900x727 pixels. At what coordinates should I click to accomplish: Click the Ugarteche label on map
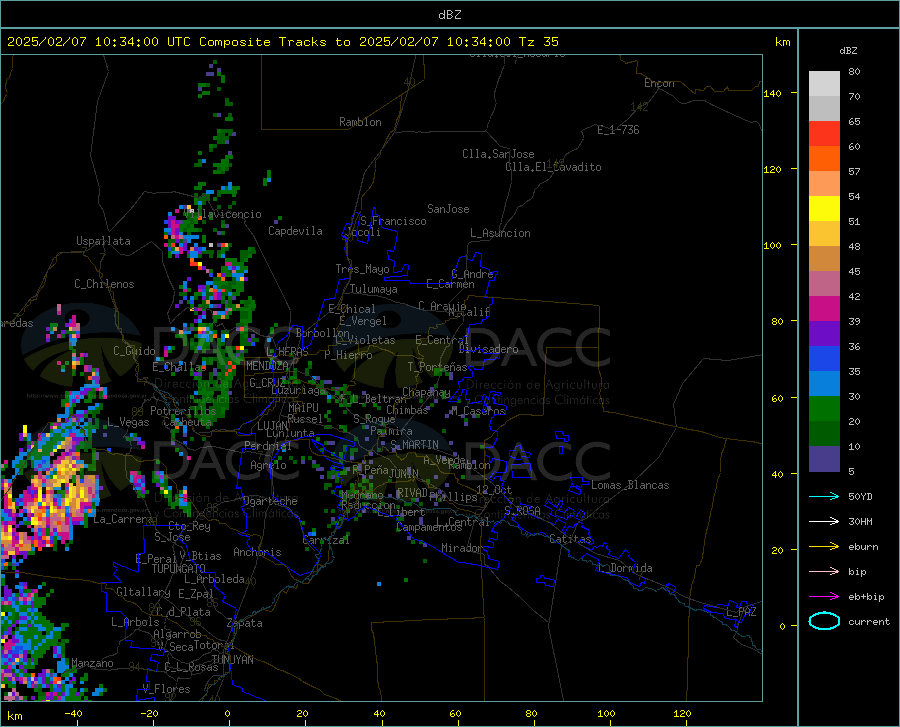tap(270, 501)
